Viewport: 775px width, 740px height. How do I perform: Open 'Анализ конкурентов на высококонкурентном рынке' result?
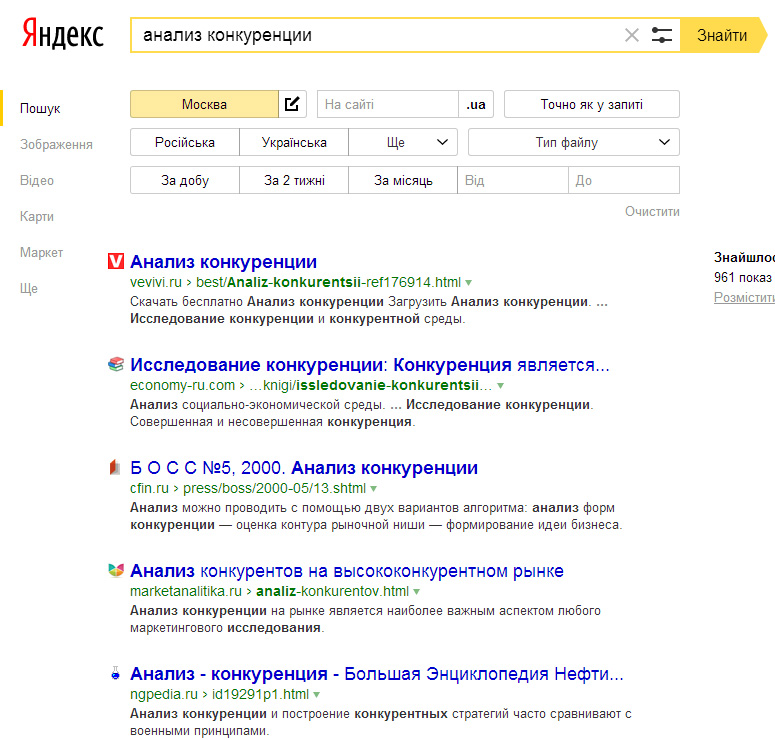pyautogui.click(x=346, y=571)
